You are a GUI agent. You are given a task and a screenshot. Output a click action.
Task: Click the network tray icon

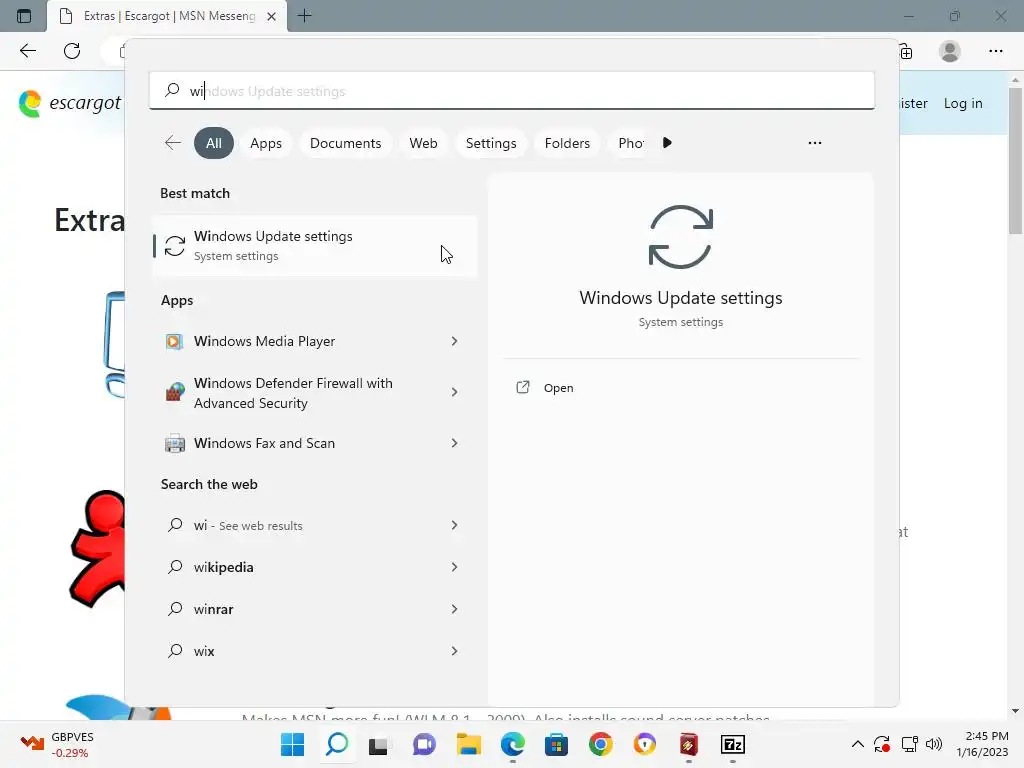(909, 744)
